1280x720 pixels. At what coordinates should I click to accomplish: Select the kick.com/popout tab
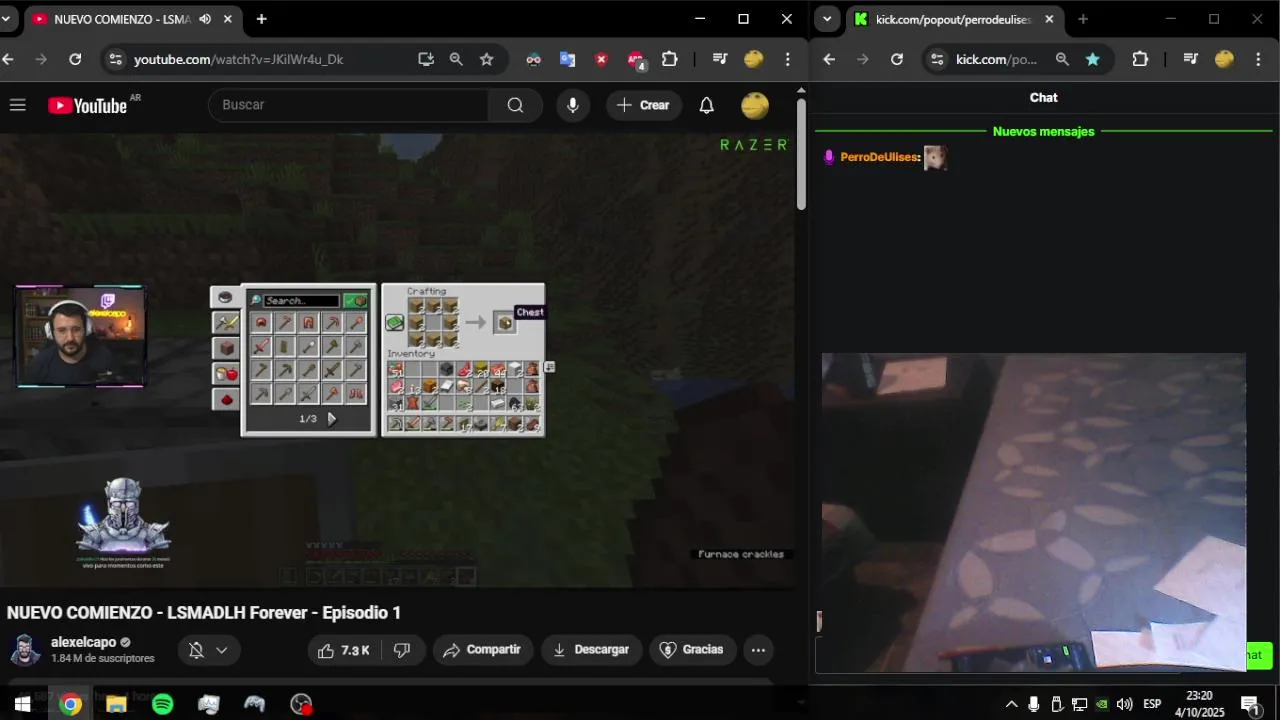click(953, 19)
